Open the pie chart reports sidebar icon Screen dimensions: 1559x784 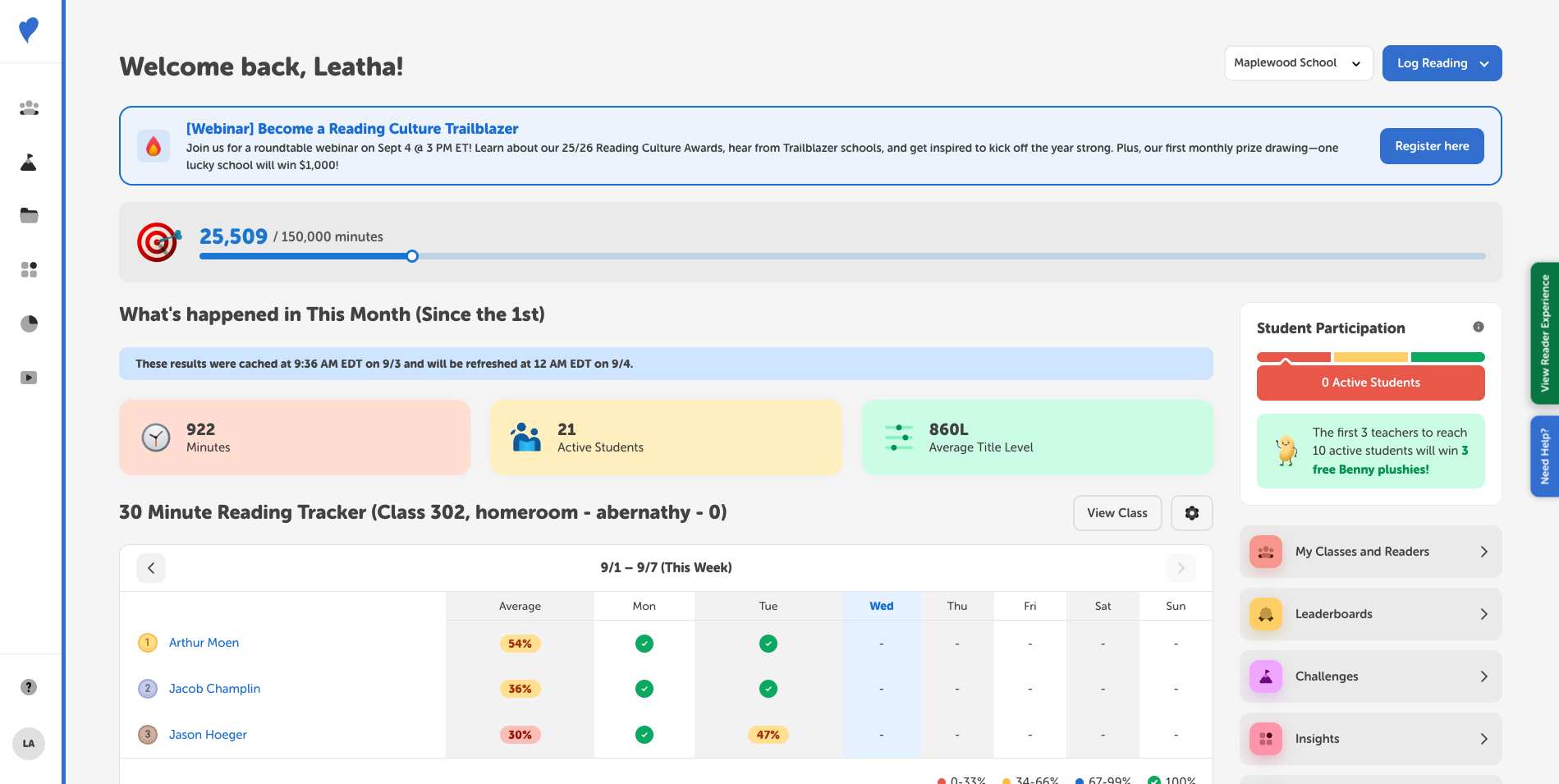tap(29, 323)
